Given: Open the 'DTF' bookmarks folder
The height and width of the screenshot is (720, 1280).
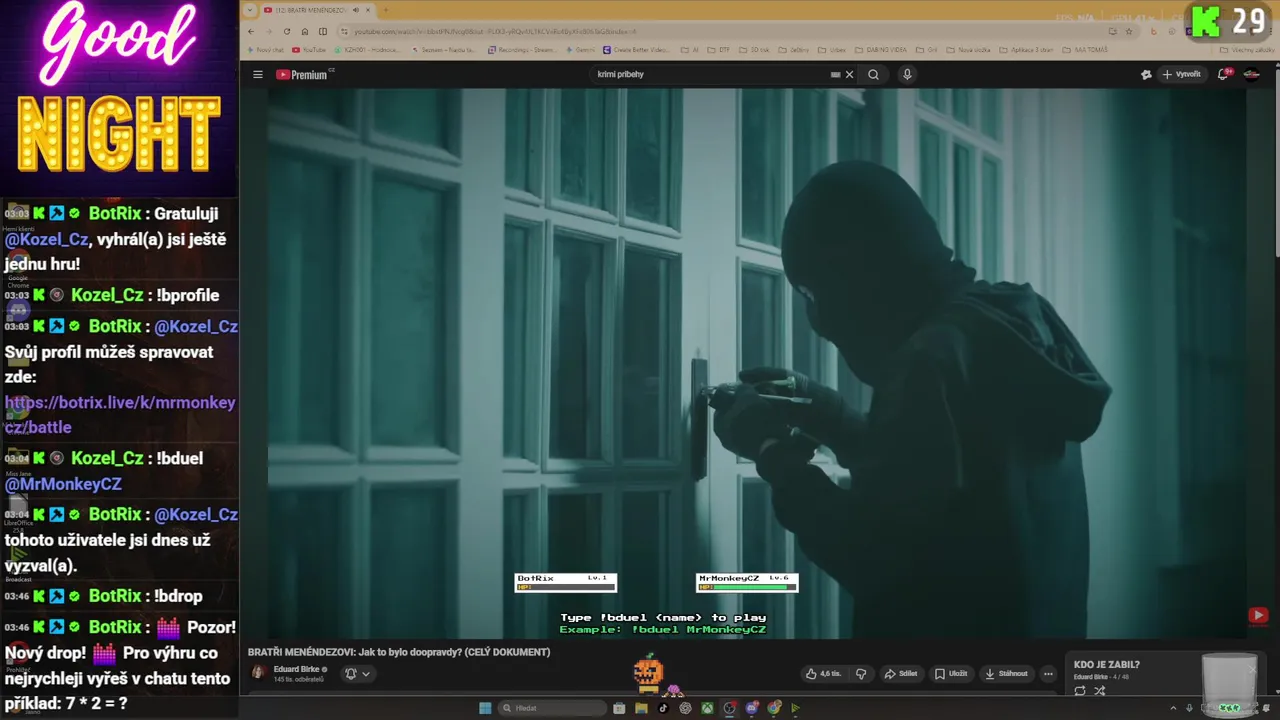Looking at the screenshot, I should [x=720, y=50].
